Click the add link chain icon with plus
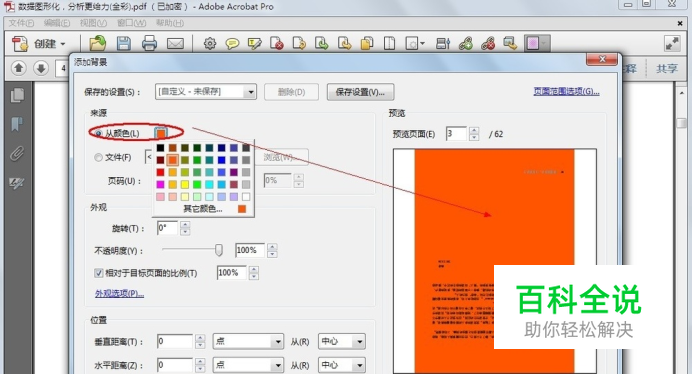This screenshot has height=374, width=692. [x=466, y=44]
